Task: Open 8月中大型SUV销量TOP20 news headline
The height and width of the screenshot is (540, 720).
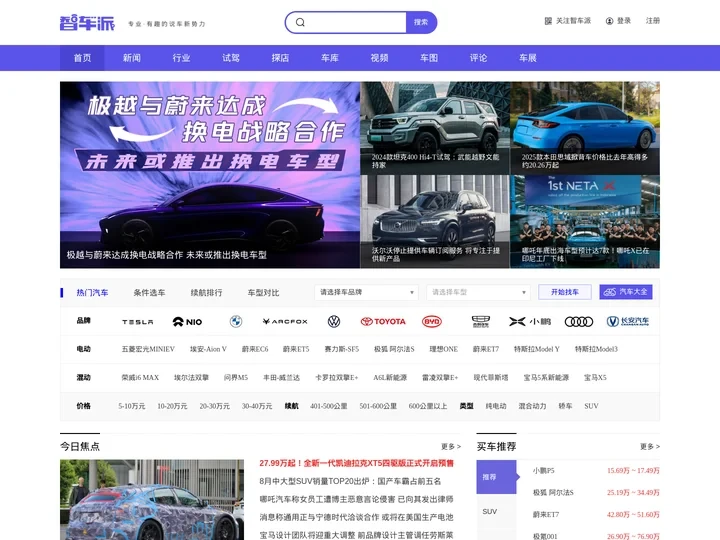Action: tap(350, 481)
